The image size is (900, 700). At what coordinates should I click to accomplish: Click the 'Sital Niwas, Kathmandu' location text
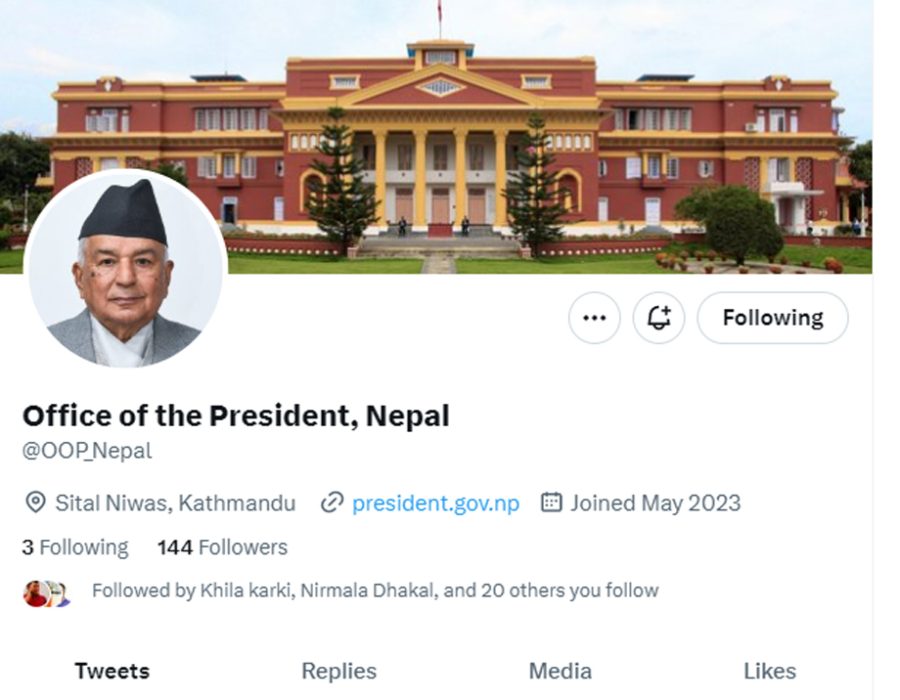(x=175, y=502)
